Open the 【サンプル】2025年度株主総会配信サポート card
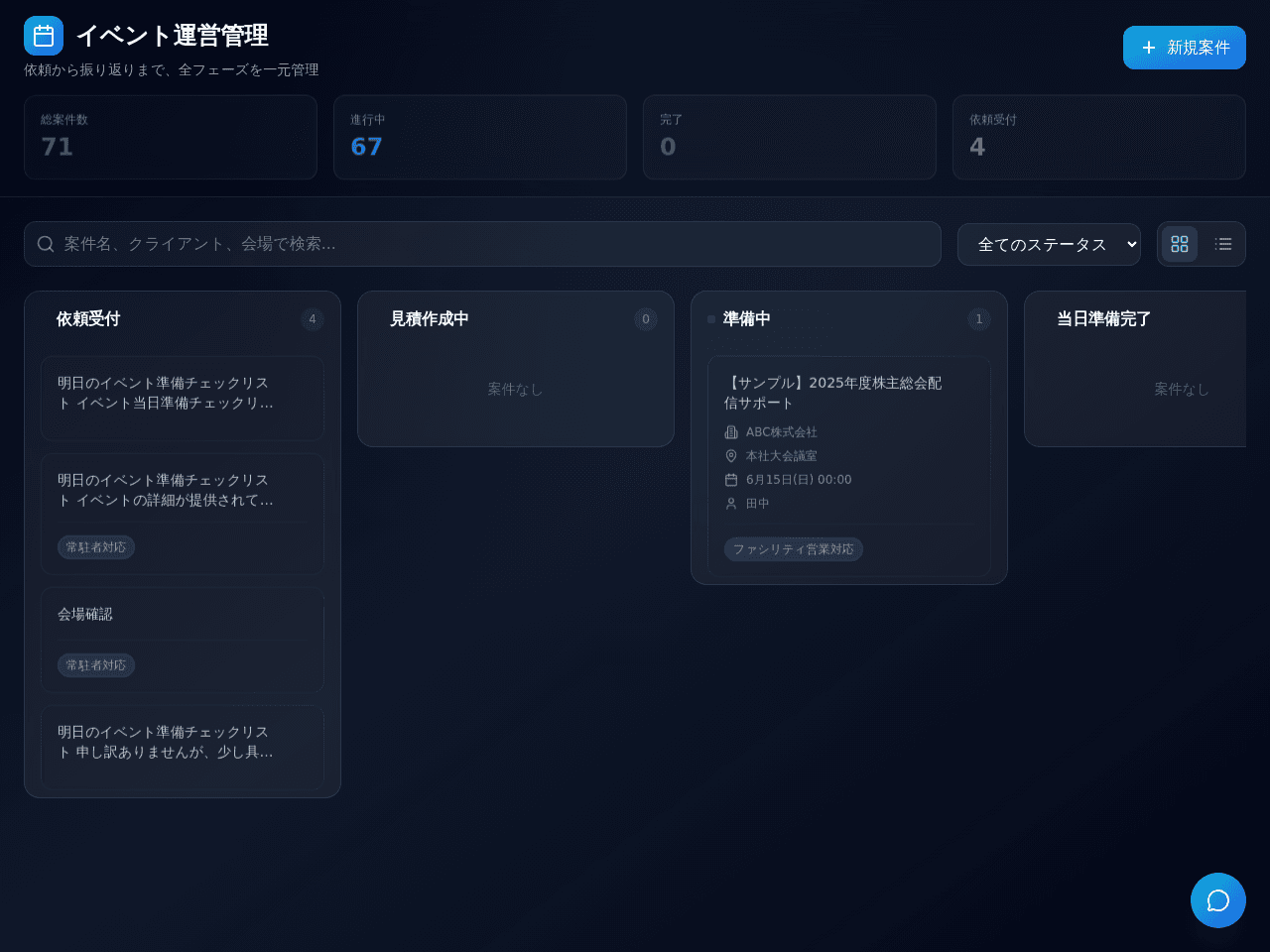The height and width of the screenshot is (952, 1270). 849,466
